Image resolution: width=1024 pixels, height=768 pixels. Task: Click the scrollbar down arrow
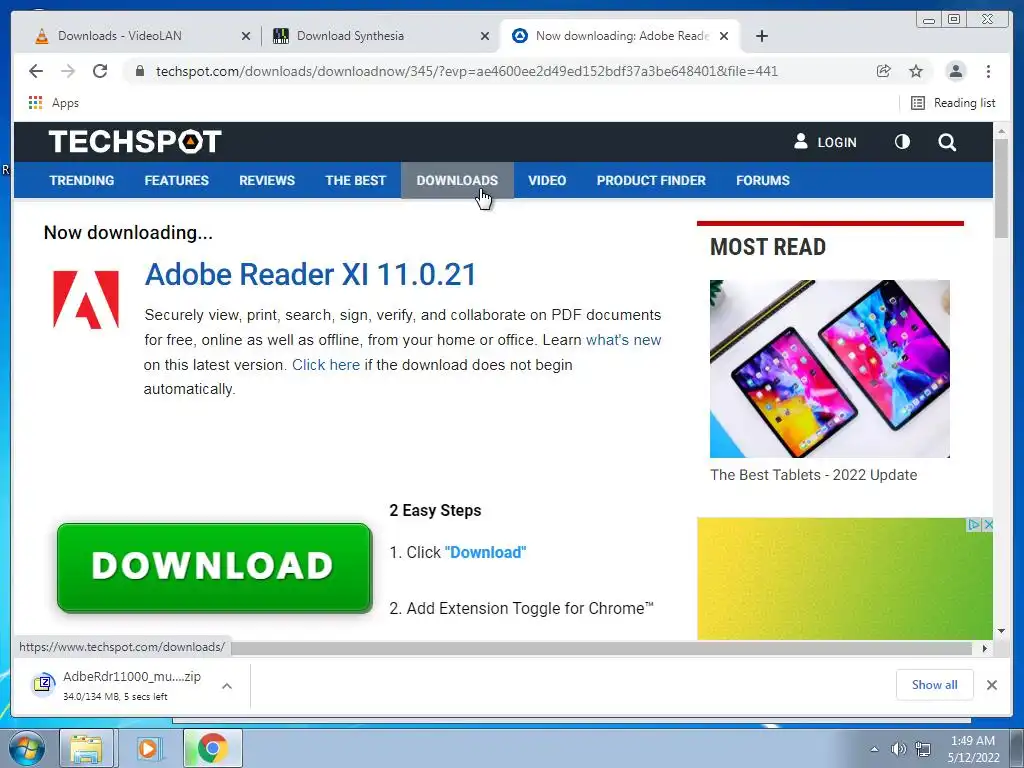pyautogui.click(x=1001, y=631)
